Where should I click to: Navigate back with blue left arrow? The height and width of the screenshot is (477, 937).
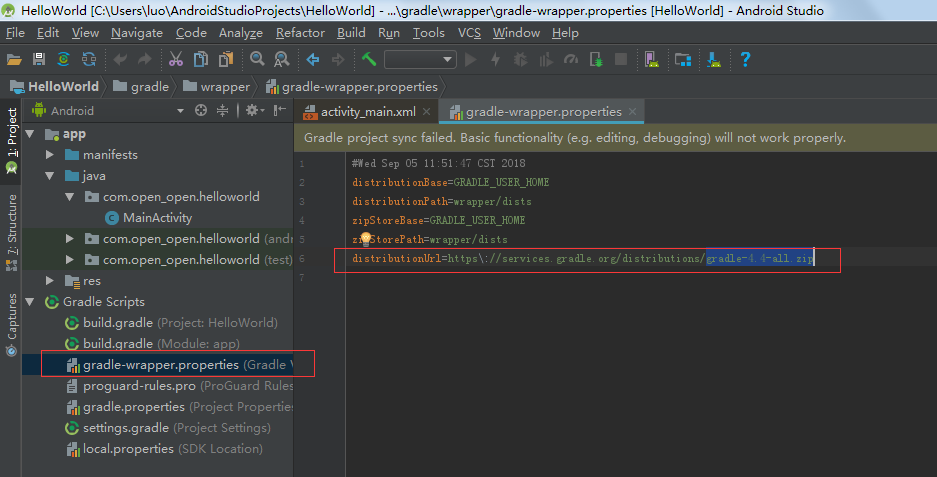313,59
